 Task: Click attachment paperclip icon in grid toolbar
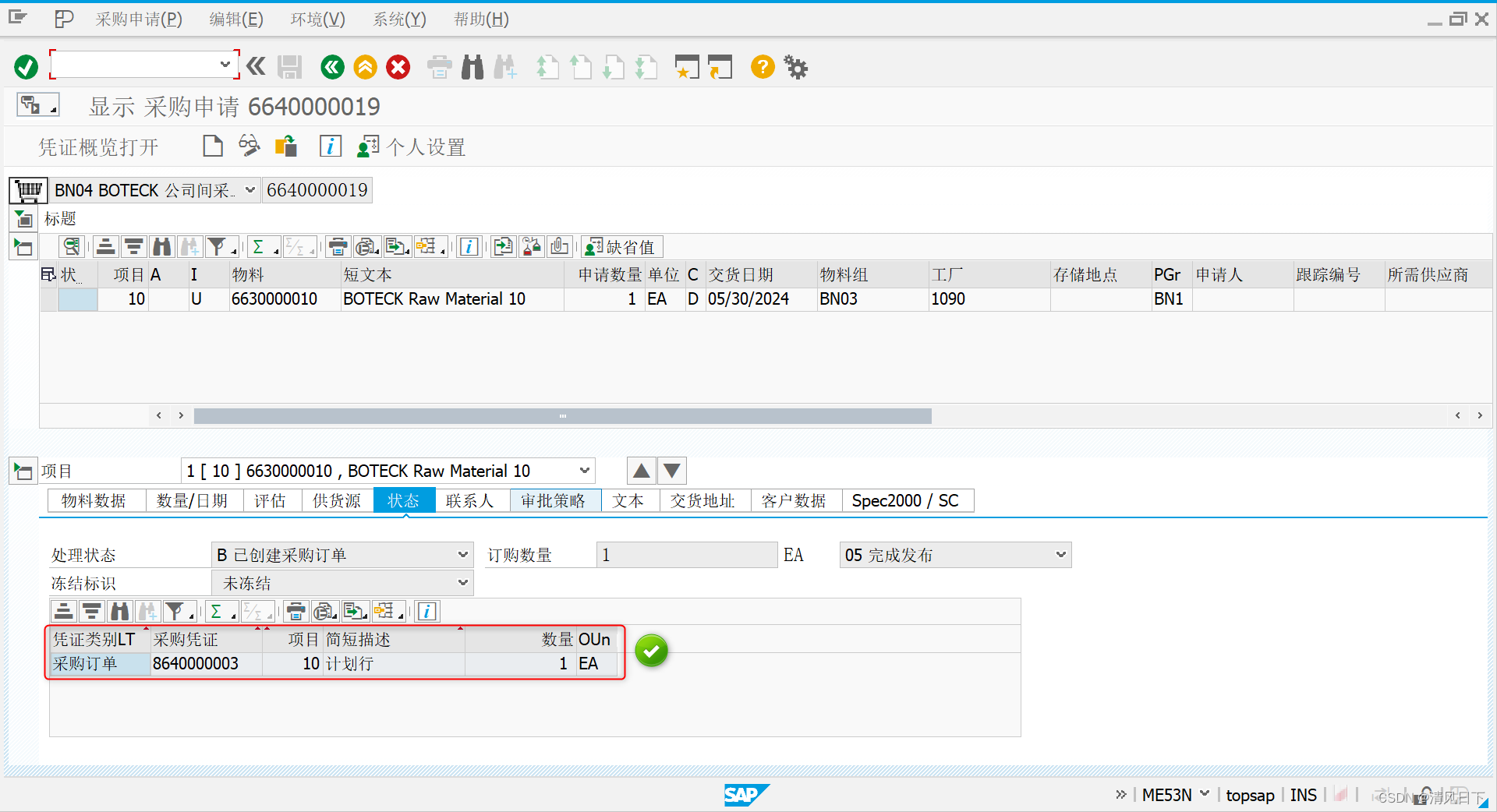pos(560,247)
